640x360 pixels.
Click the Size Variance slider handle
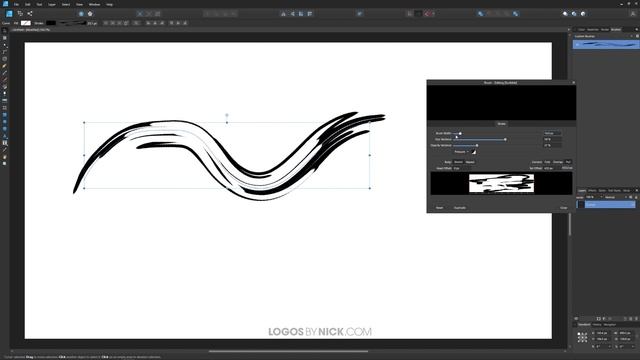click(x=505, y=139)
